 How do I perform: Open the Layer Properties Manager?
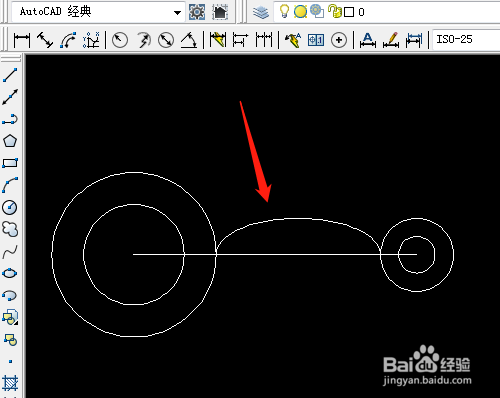pyautogui.click(x=260, y=12)
